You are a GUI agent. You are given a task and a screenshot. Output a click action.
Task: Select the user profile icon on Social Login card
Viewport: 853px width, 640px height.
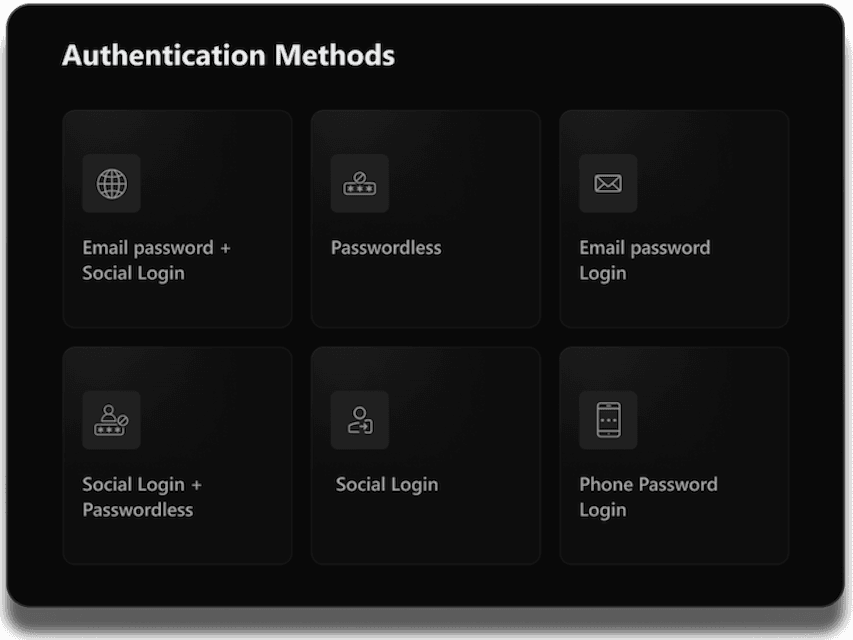point(359,420)
